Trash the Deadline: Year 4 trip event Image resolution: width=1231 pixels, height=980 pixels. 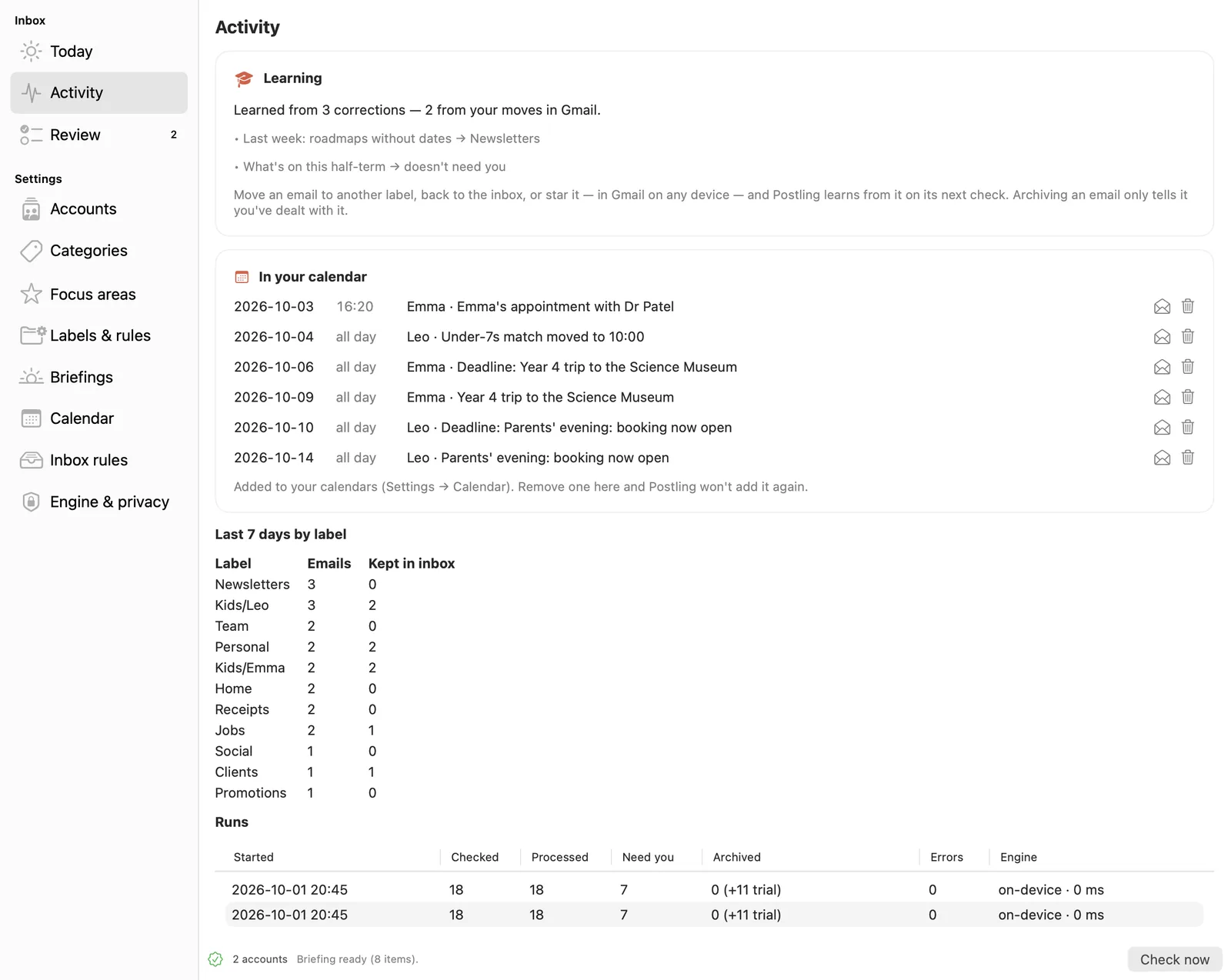pyautogui.click(x=1188, y=367)
